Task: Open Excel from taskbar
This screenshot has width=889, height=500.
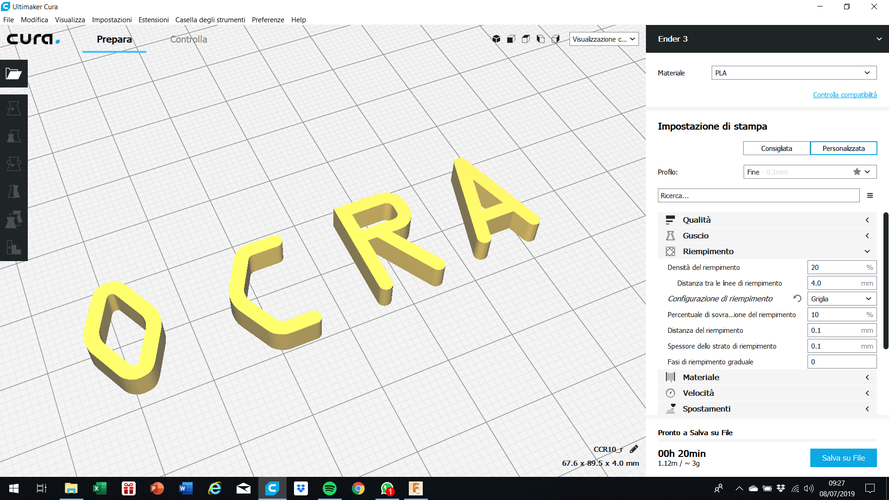Action: click(100, 488)
